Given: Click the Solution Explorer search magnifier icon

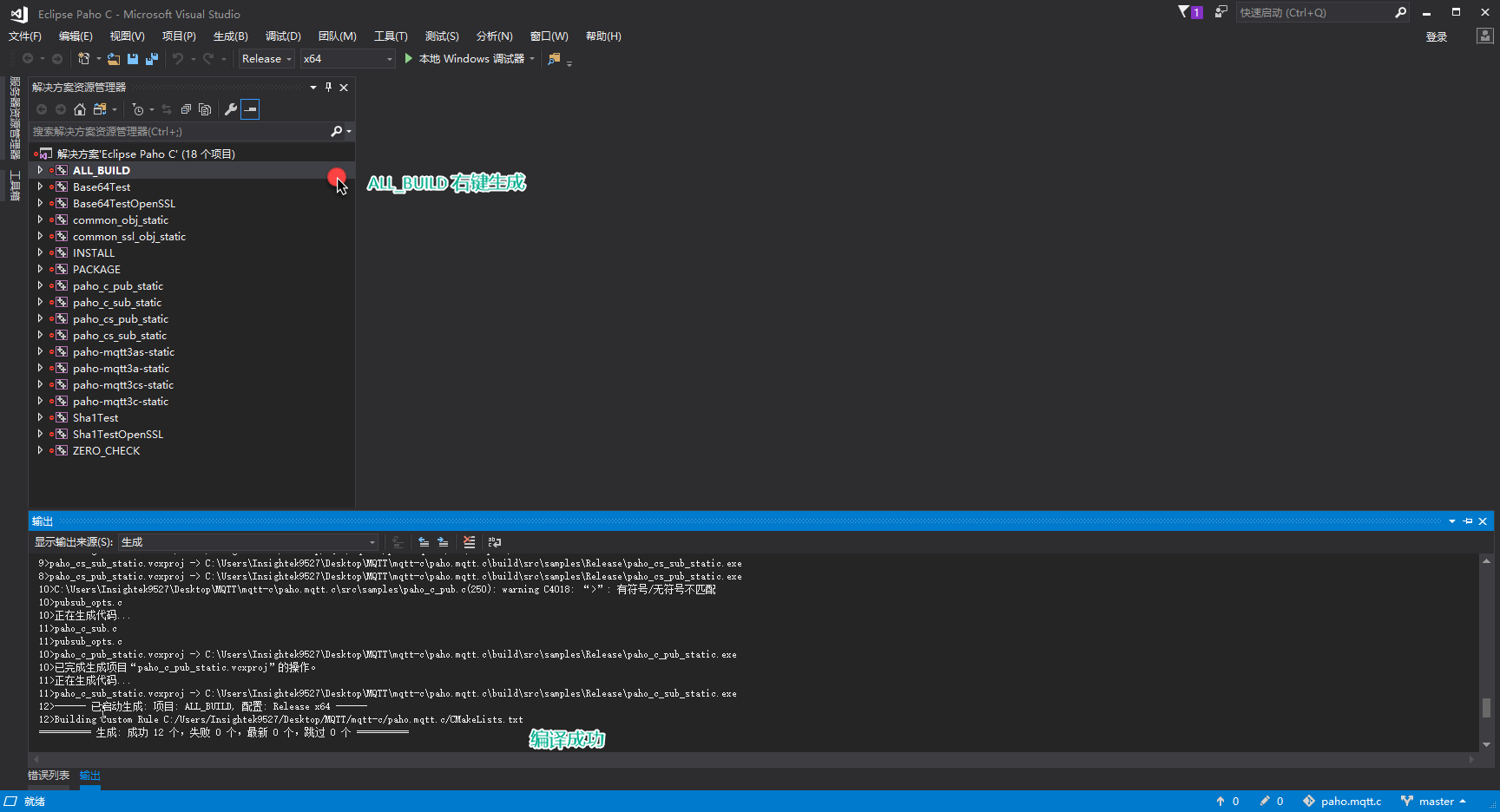Looking at the screenshot, I should [x=337, y=131].
